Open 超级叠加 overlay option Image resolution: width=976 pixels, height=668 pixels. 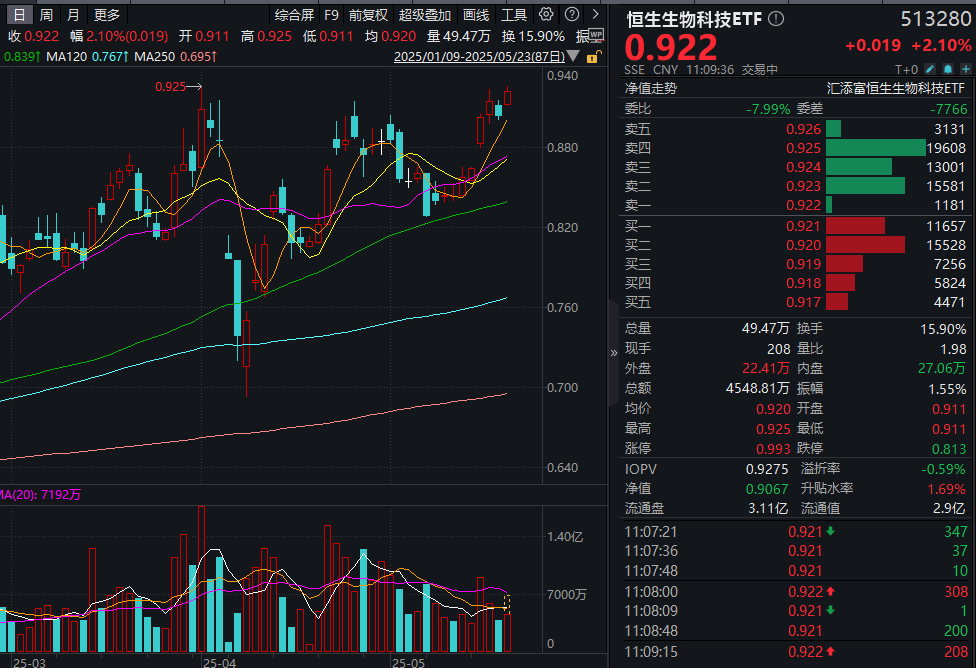pyautogui.click(x=425, y=15)
